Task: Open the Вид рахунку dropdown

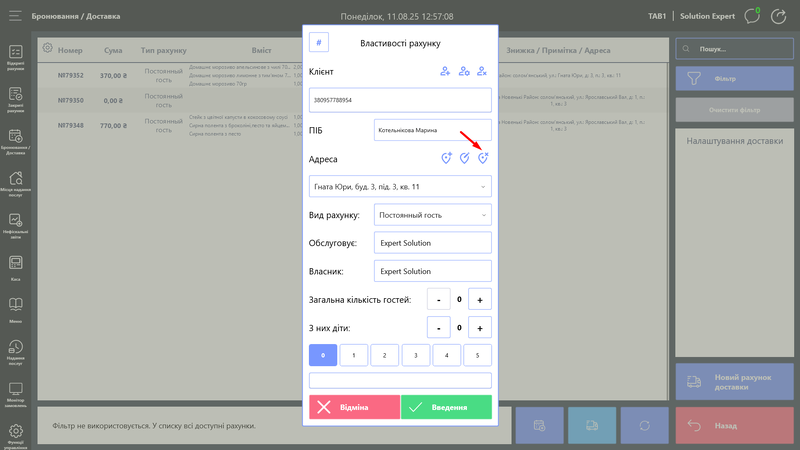Action: click(431, 214)
